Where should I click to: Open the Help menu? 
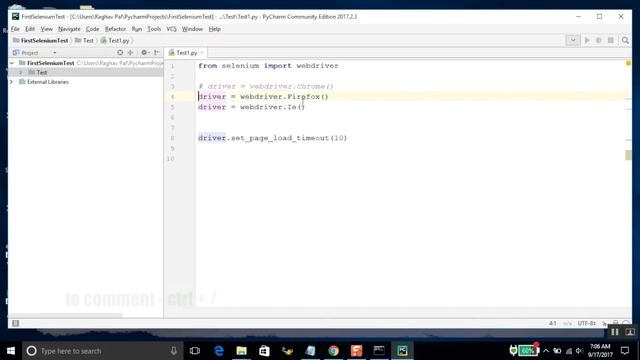coord(214,29)
